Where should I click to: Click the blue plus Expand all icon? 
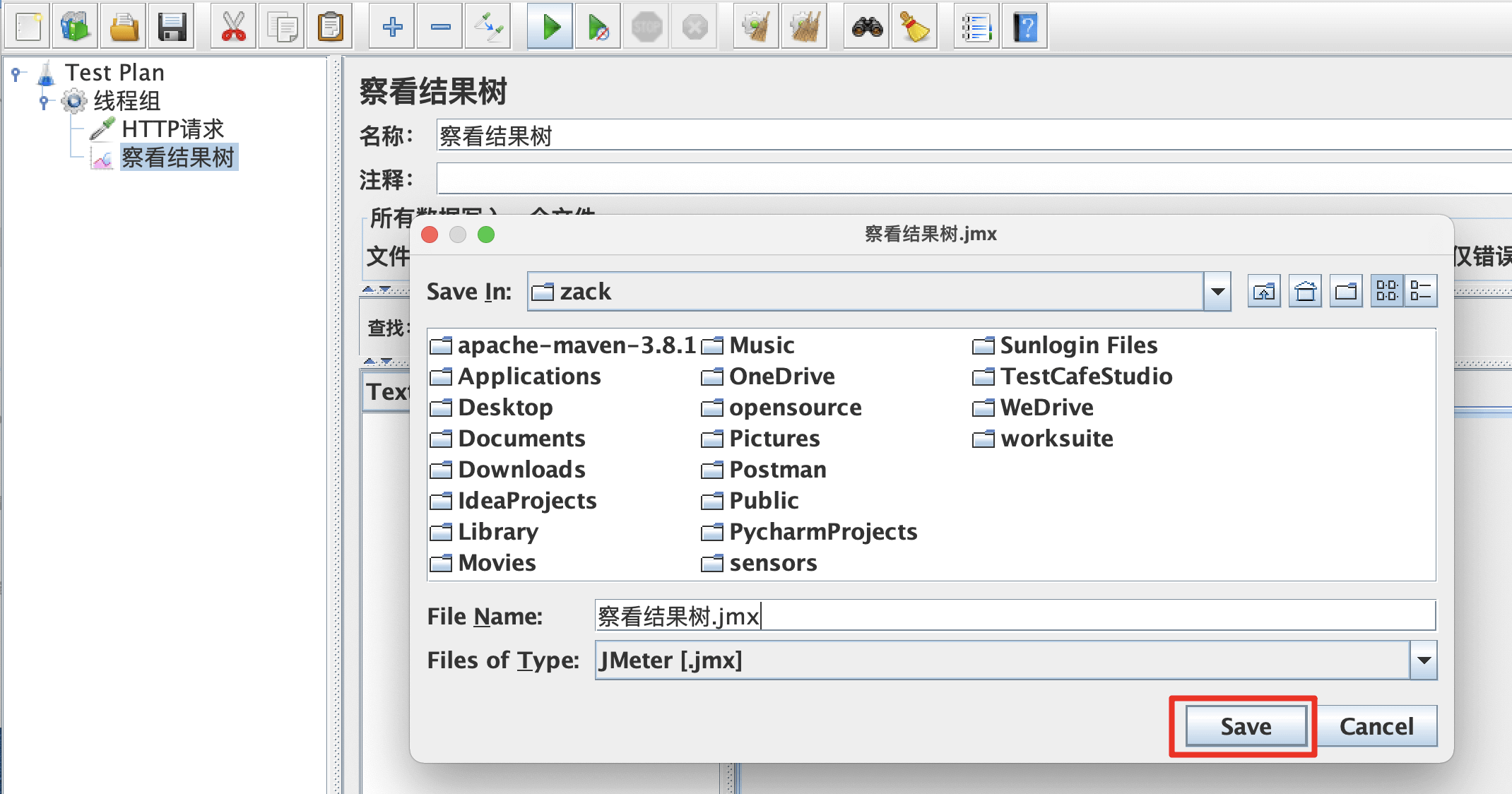(x=392, y=28)
